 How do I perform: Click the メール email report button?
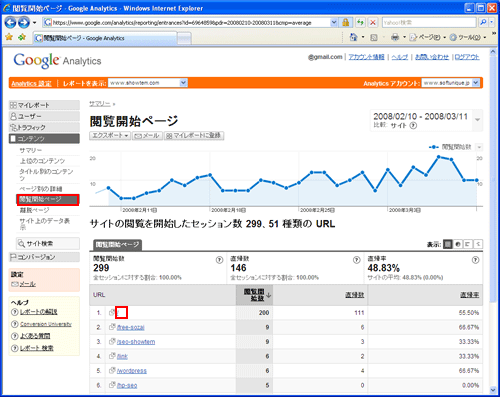147,136
